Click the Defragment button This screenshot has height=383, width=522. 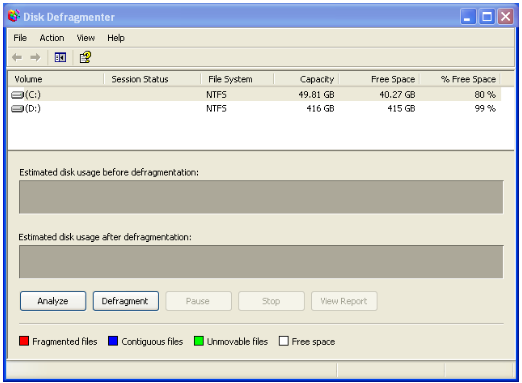(x=126, y=301)
